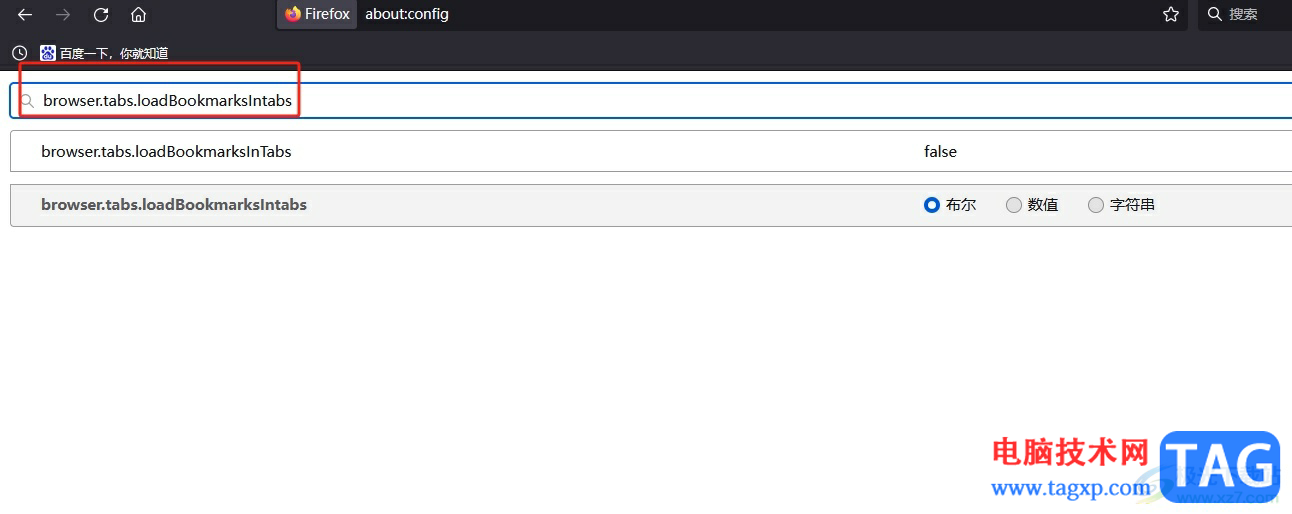
Task: Select the 布尔 radio option
Action: 932,205
